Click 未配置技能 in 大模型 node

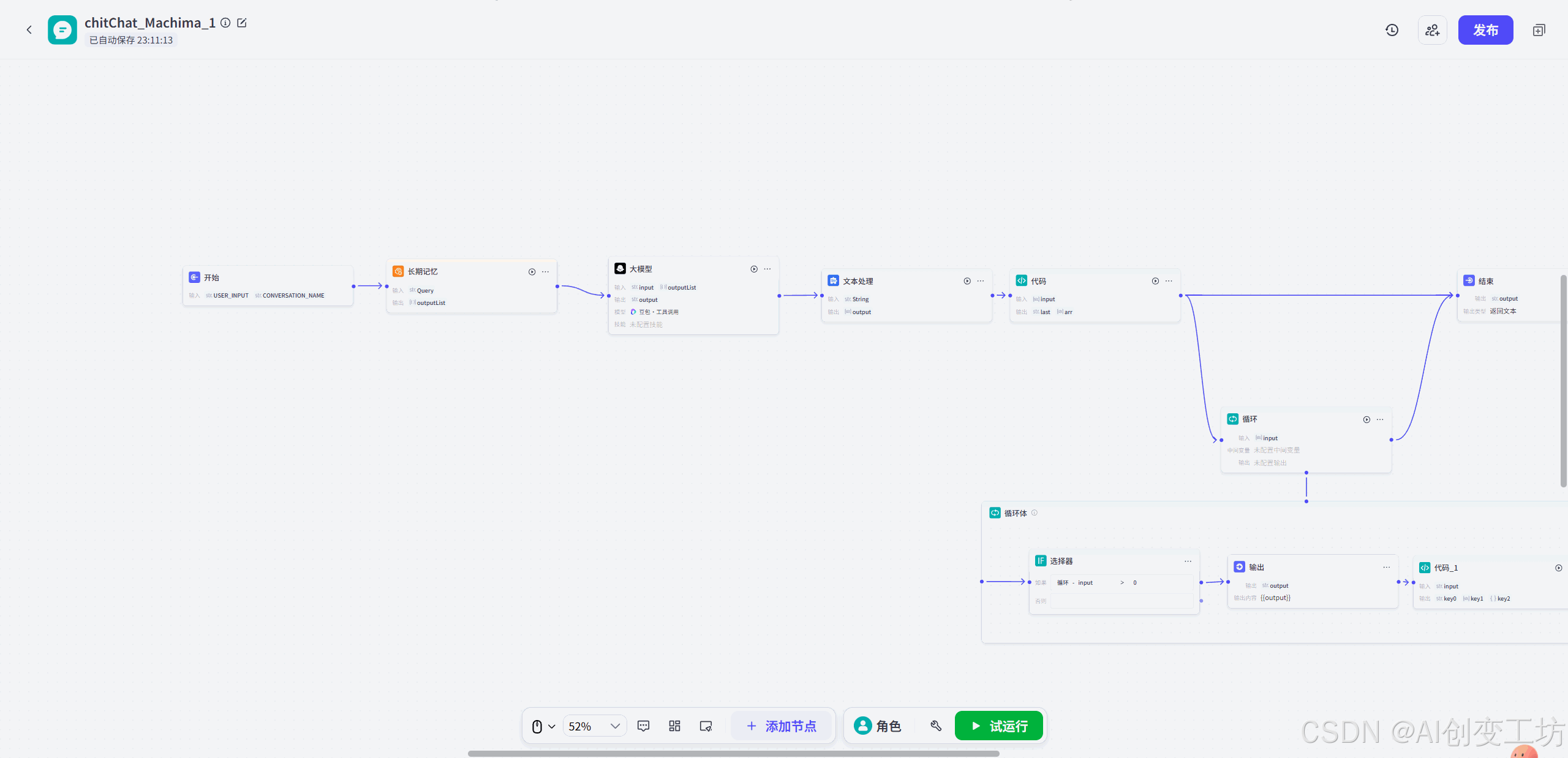click(646, 325)
